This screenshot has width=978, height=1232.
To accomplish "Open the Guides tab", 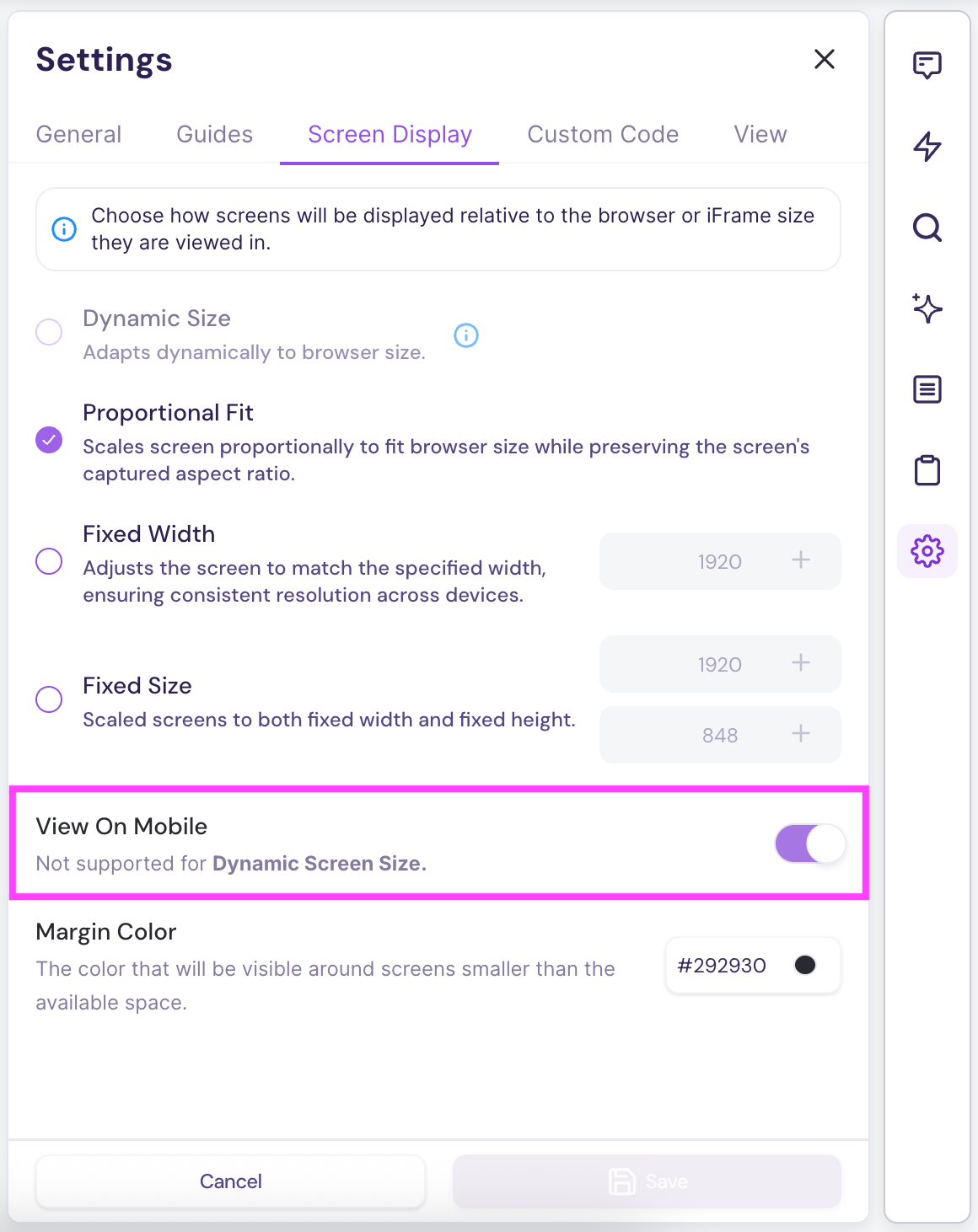I will click(214, 135).
